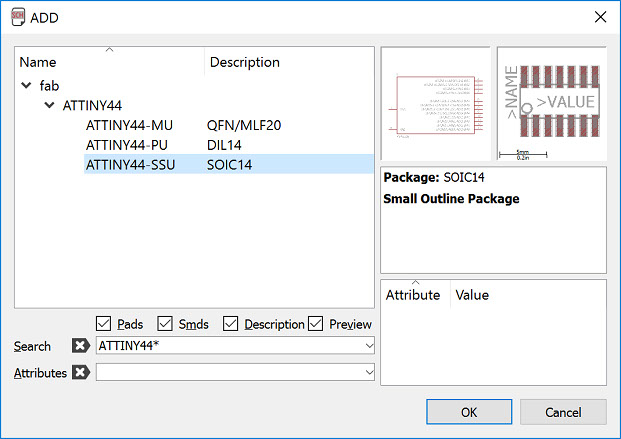Click the schematic symbol preview thumbnail
Image resolution: width=621 pixels, height=439 pixels.
click(x=436, y=104)
